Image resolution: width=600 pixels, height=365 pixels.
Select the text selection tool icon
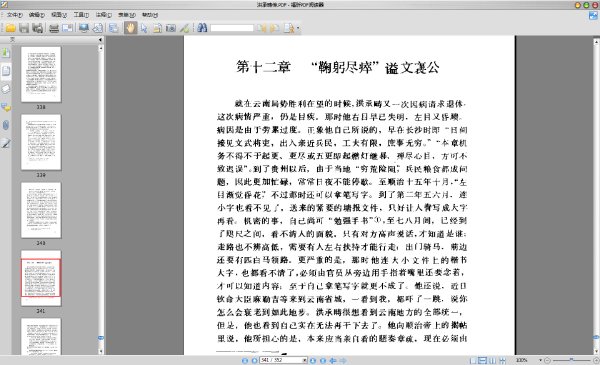pos(157,28)
